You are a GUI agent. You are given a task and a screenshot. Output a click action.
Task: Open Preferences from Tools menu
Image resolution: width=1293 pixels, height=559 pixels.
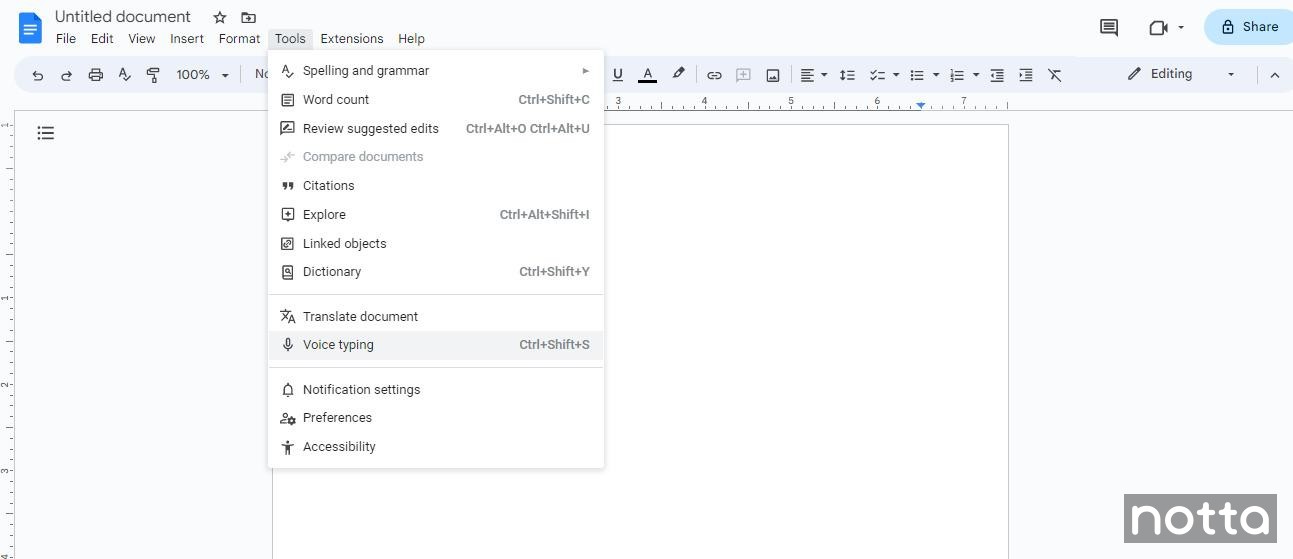tap(436, 418)
